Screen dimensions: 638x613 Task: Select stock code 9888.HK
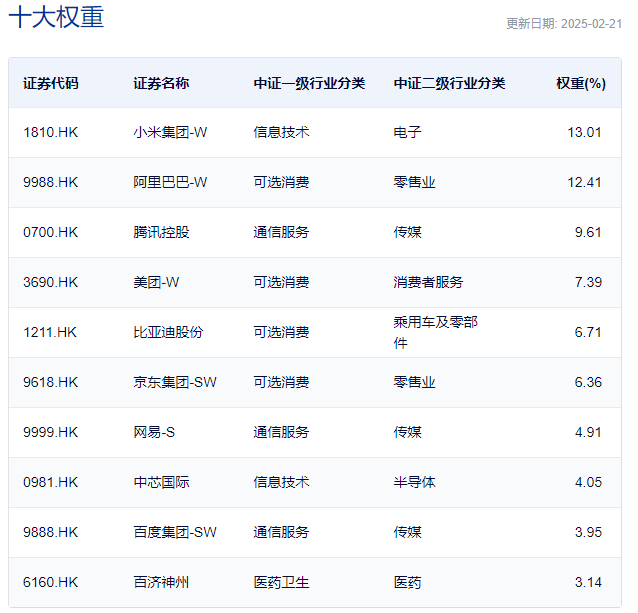50,532
